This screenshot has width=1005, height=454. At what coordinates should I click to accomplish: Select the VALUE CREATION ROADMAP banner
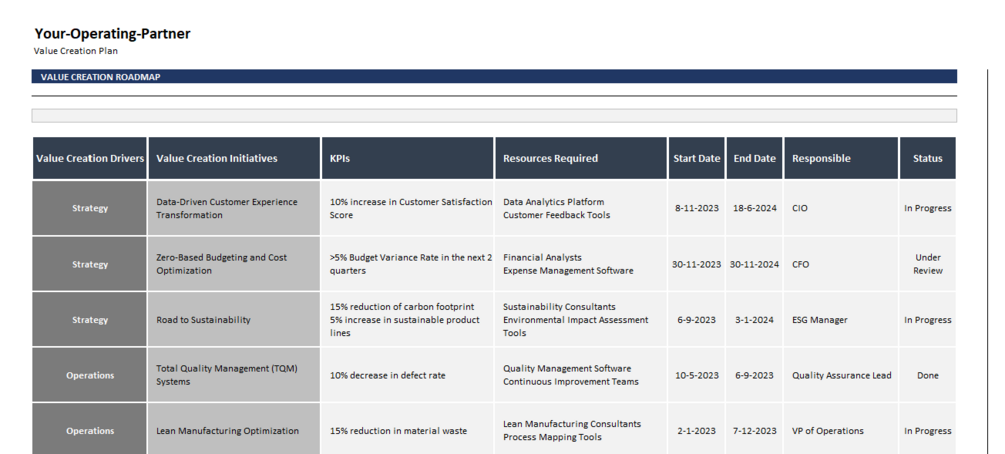tap(494, 76)
